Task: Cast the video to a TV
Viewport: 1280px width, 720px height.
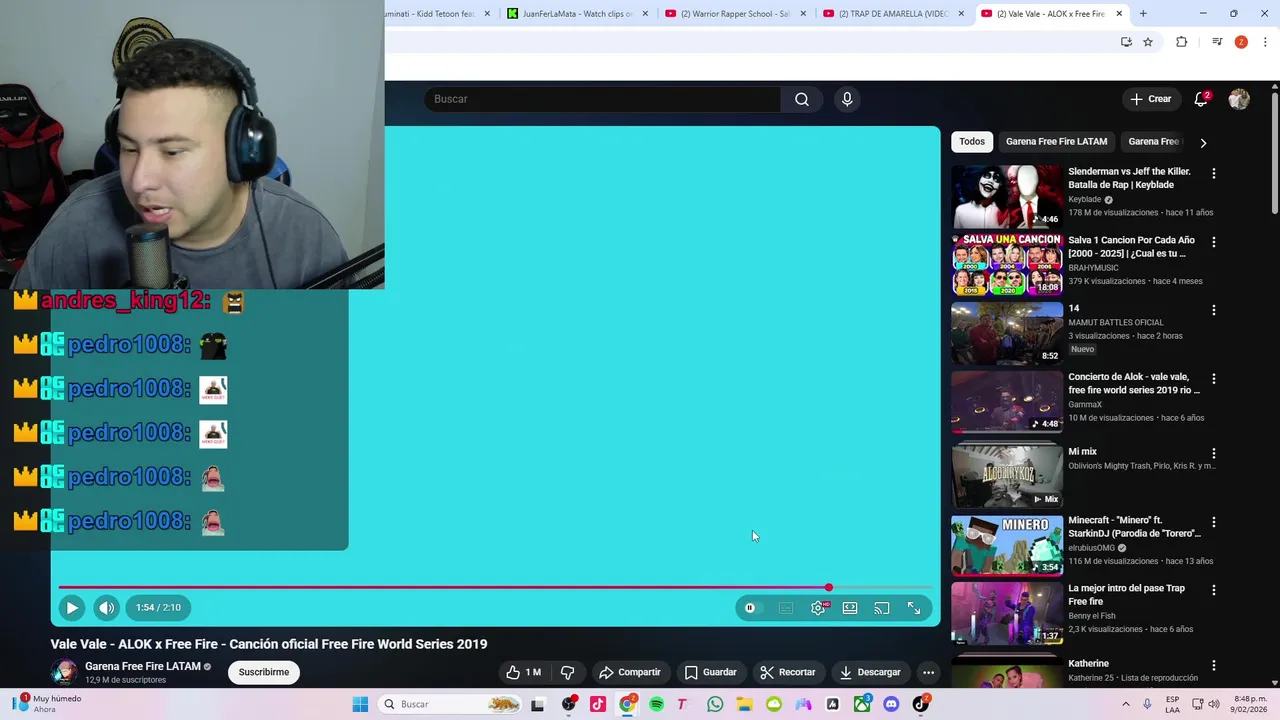Action: pyautogui.click(x=882, y=608)
